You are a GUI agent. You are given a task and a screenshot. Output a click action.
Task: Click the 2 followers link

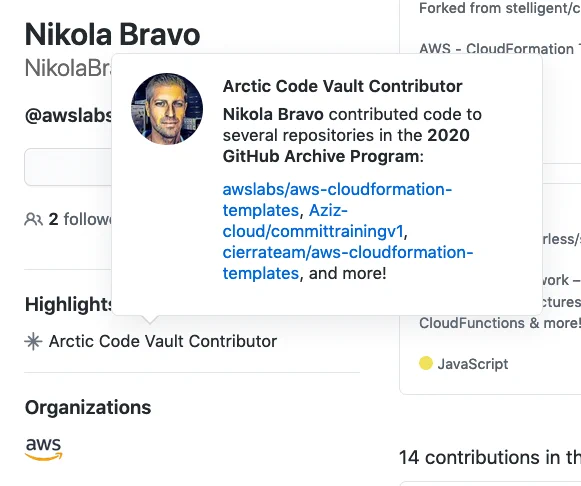coord(80,219)
